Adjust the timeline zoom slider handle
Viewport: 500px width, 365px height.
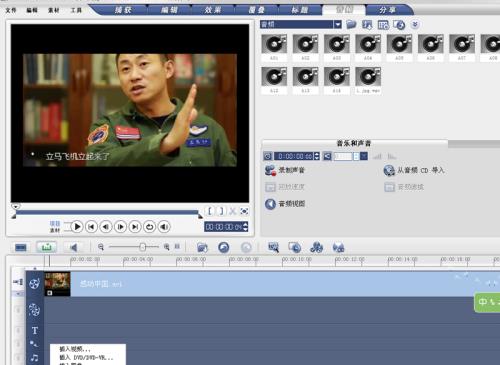coord(143,247)
